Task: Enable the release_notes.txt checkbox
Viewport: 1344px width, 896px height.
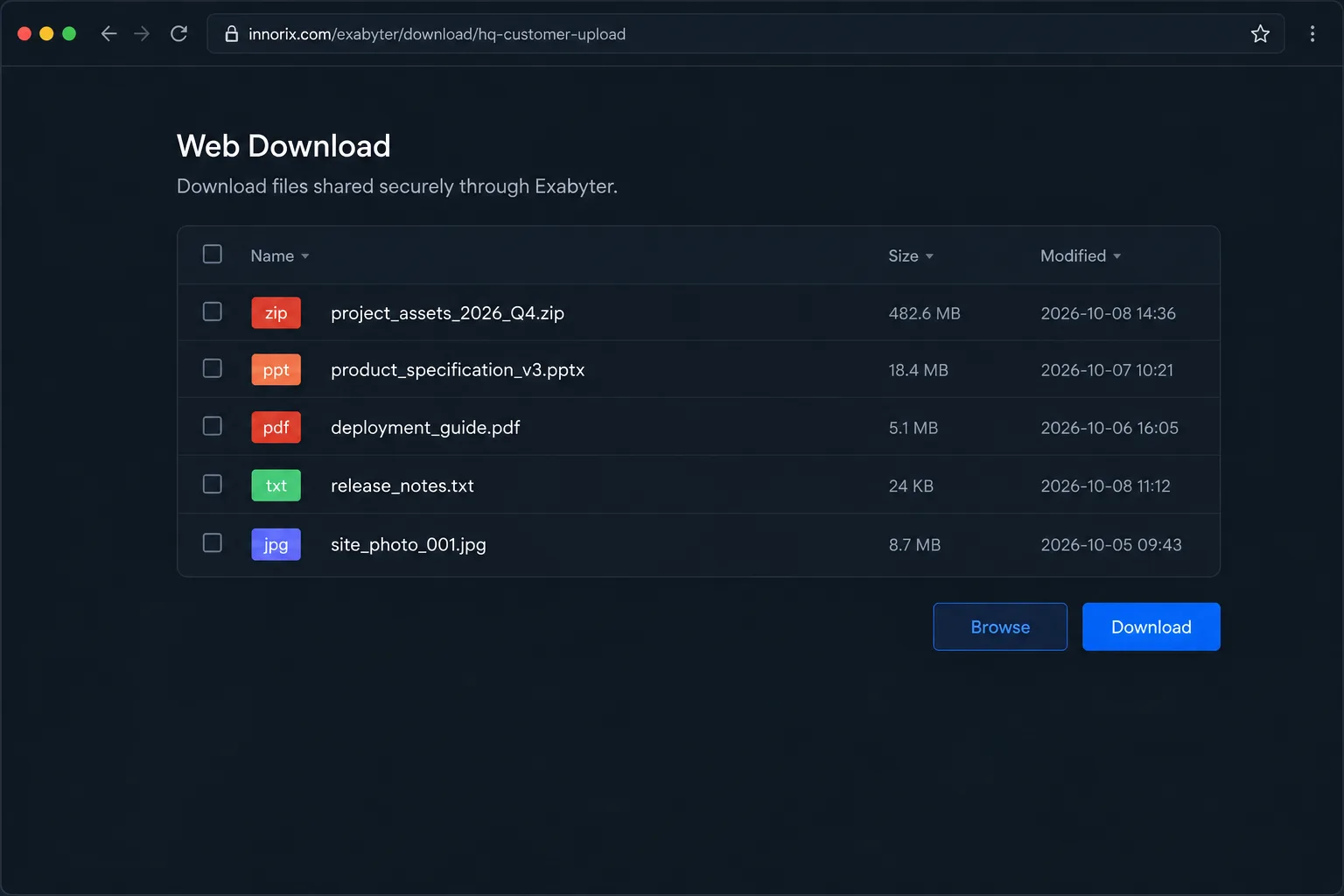Action: click(x=213, y=485)
